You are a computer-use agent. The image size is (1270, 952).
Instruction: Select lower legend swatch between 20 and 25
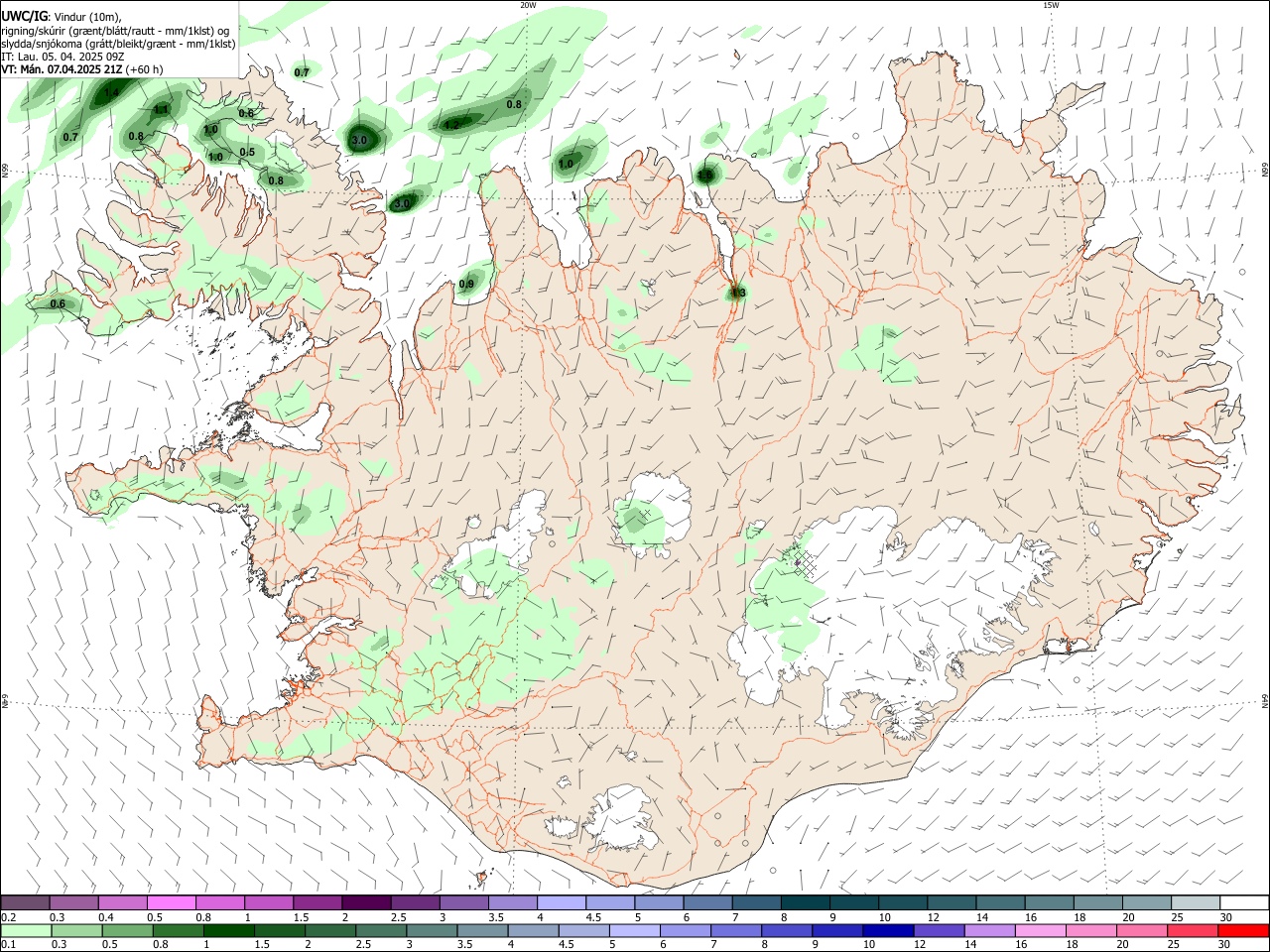coord(1144,930)
